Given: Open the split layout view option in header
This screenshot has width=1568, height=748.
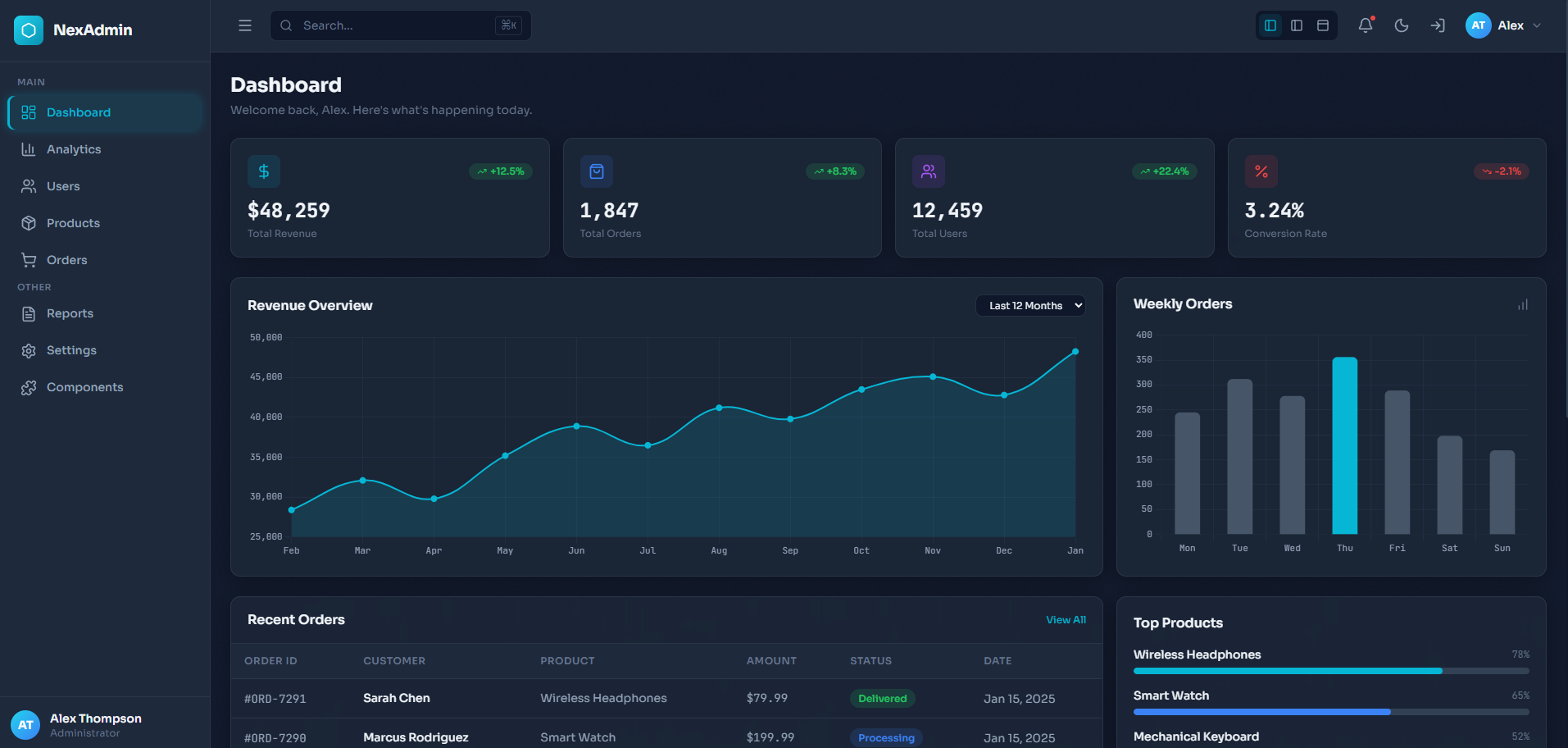Looking at the screenshot, I should (1296, 25).
